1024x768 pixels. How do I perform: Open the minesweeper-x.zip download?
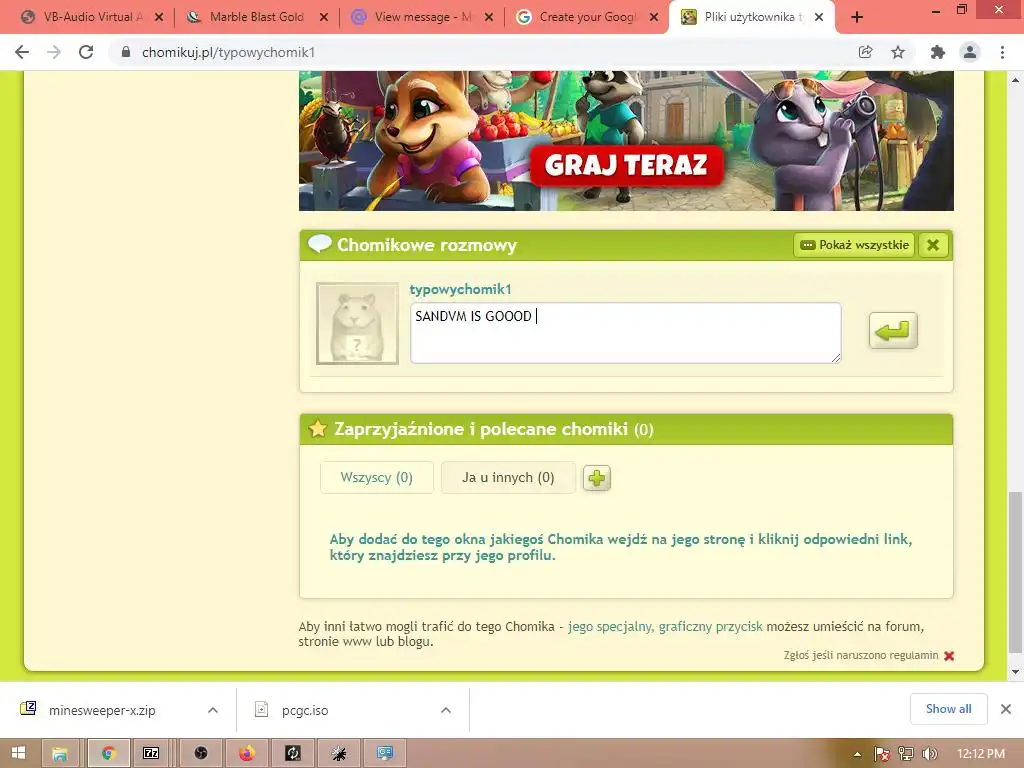pos(102,710)
